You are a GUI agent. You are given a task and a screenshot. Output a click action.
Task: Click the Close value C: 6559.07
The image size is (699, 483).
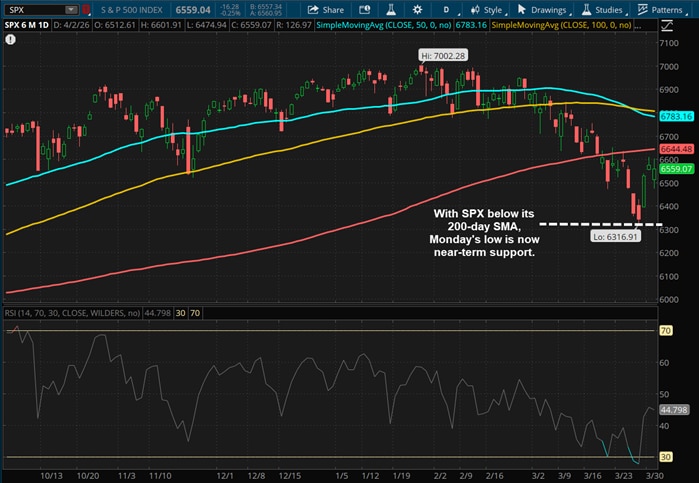251,25
